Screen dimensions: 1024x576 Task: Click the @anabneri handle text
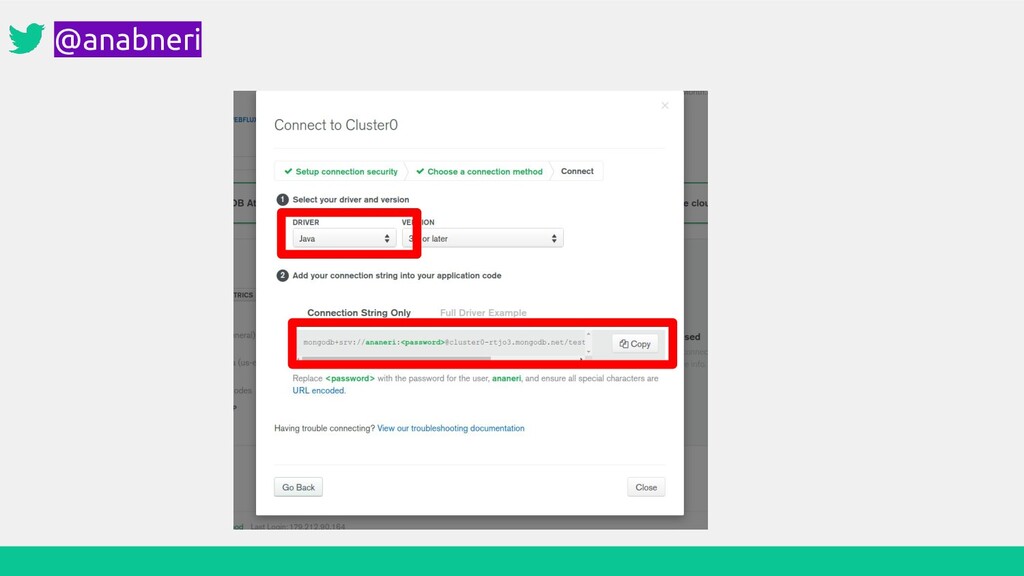(x=128, y=39)
